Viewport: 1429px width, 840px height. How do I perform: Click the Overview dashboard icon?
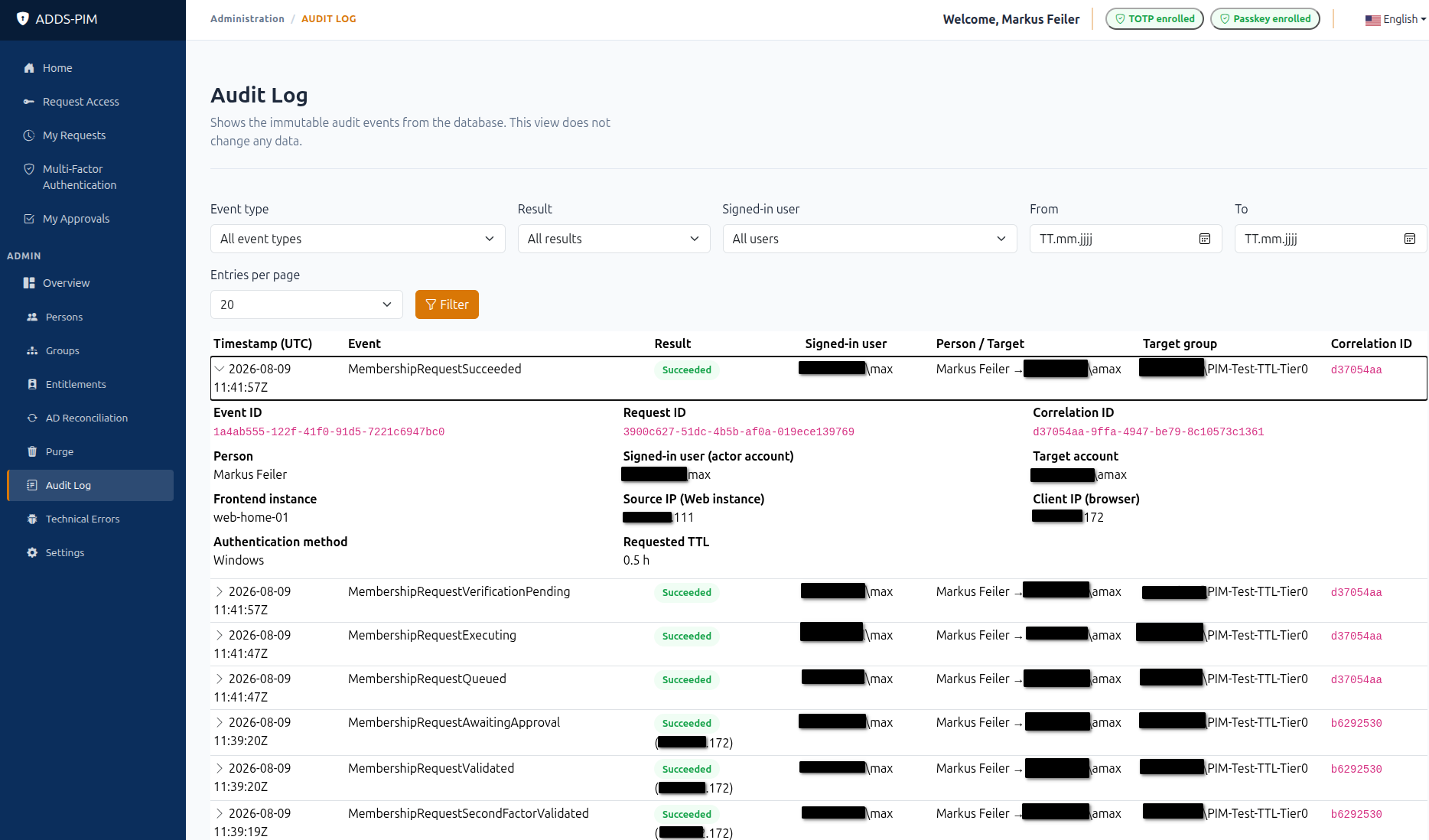[x=29, y=283]
